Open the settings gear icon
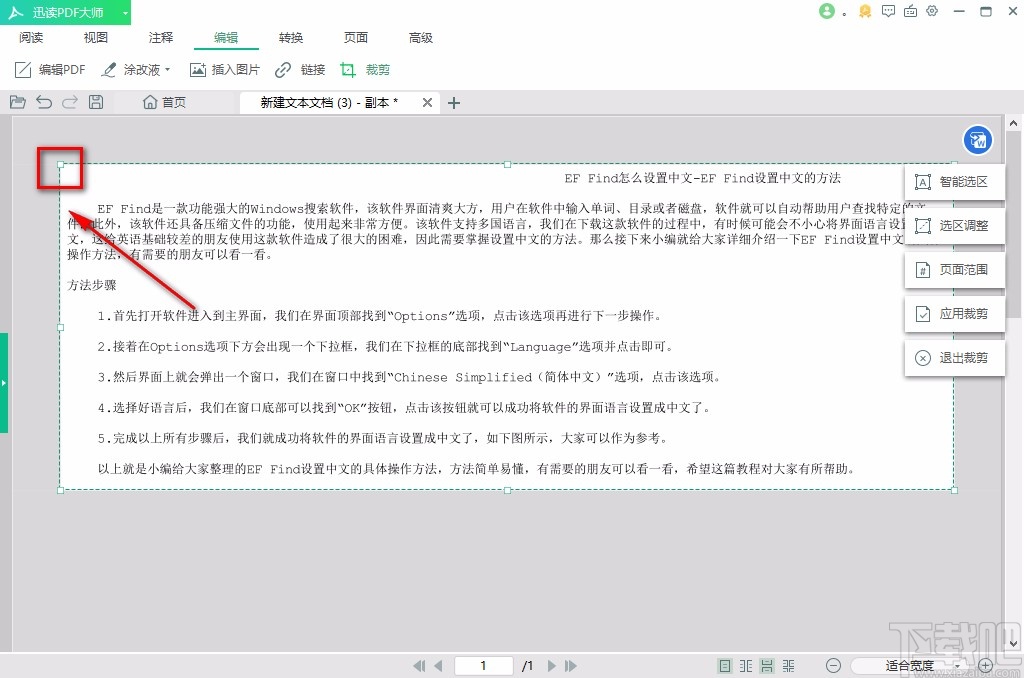Screen dimensions: 1024x678 click(x=932, y=11)
